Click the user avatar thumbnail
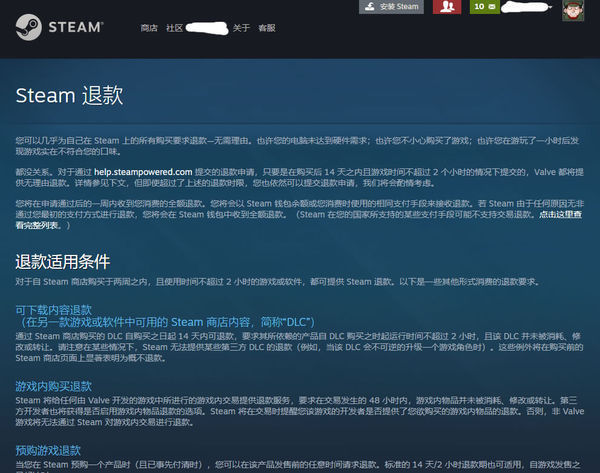This screenshot has height=473, width=600. point(573,10)
